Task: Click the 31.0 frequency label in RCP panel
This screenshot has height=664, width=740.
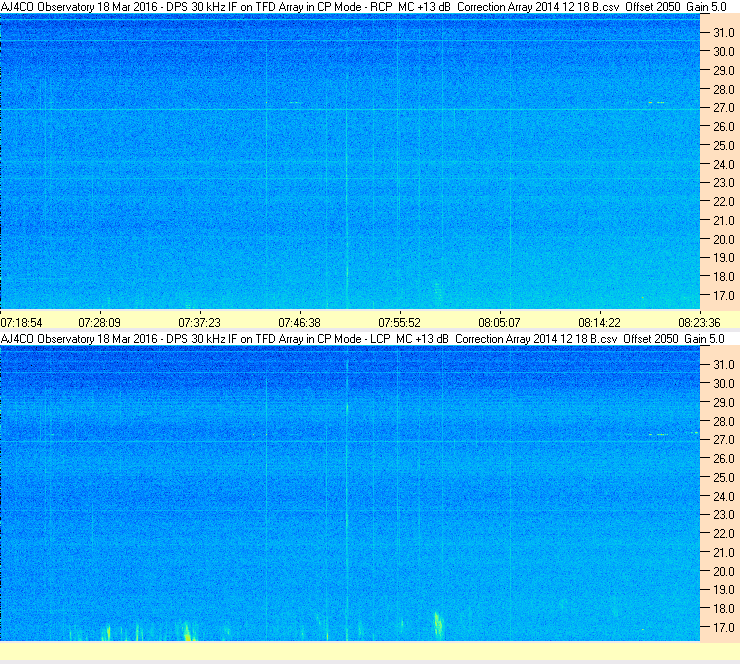Action: (724, 33)
